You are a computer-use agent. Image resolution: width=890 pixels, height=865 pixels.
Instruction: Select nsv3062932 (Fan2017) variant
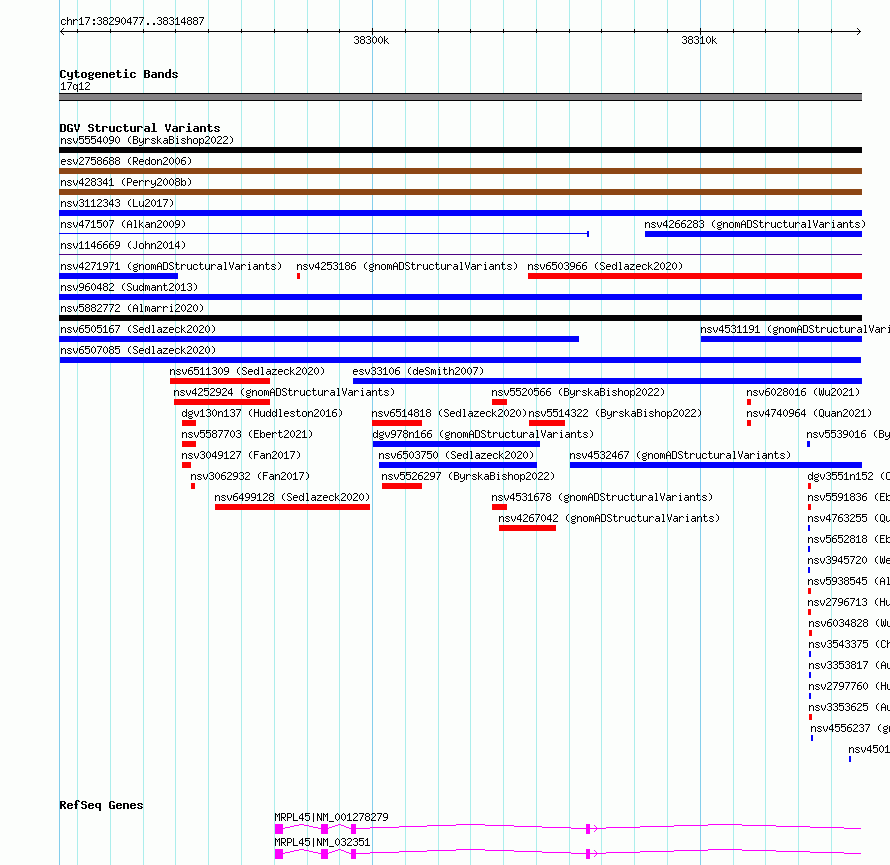[x=250, y=476]
